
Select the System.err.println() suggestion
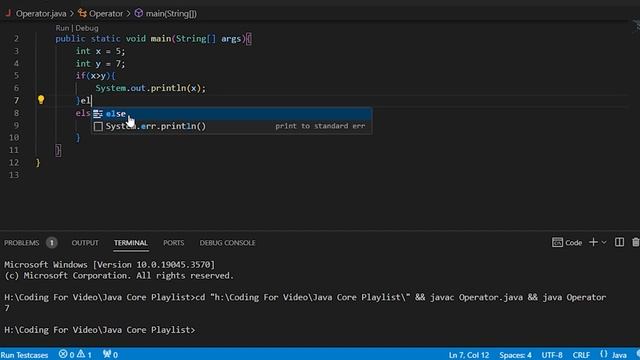231,126
